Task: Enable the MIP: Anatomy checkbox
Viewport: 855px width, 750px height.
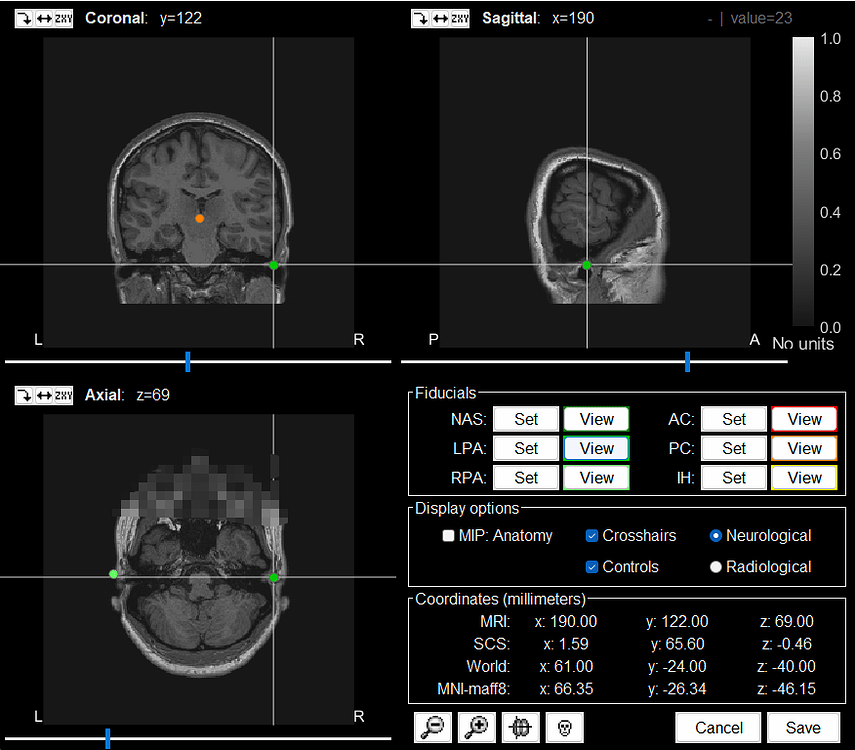Action: [448, 536]
